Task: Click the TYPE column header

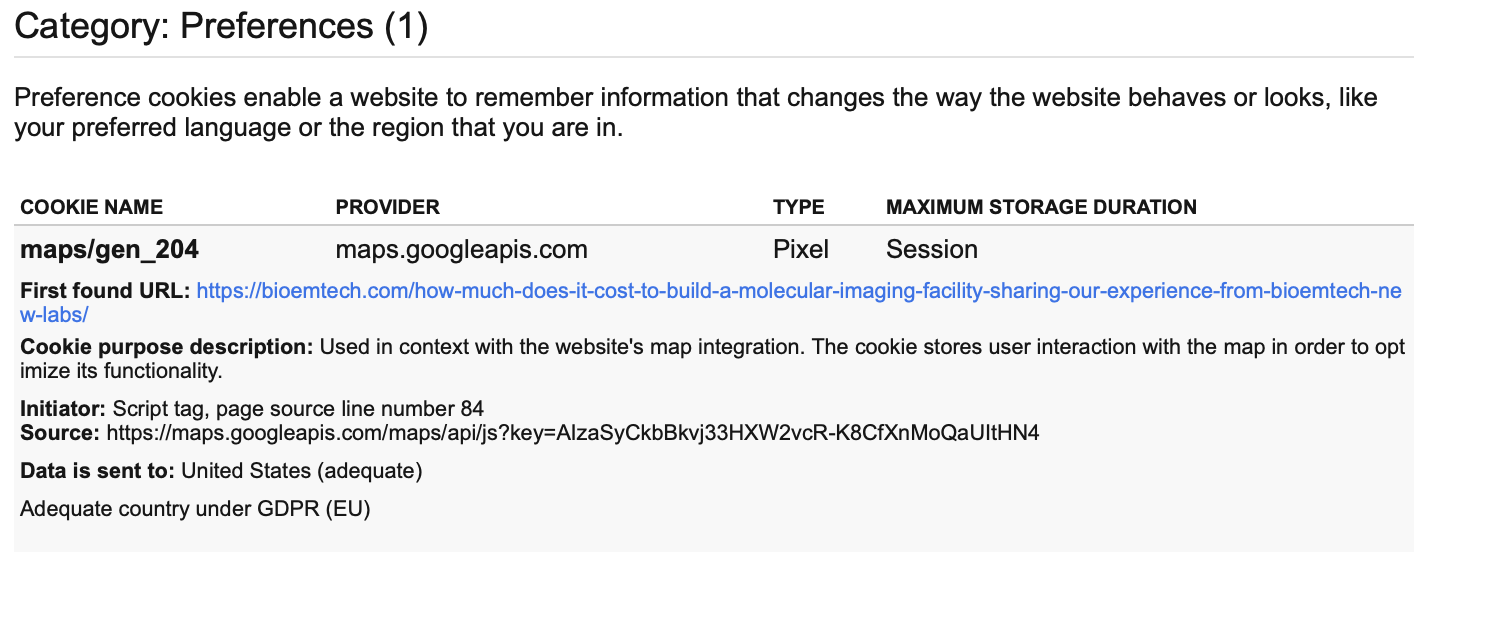Action: pyautogui.click(x=798, y=207)
